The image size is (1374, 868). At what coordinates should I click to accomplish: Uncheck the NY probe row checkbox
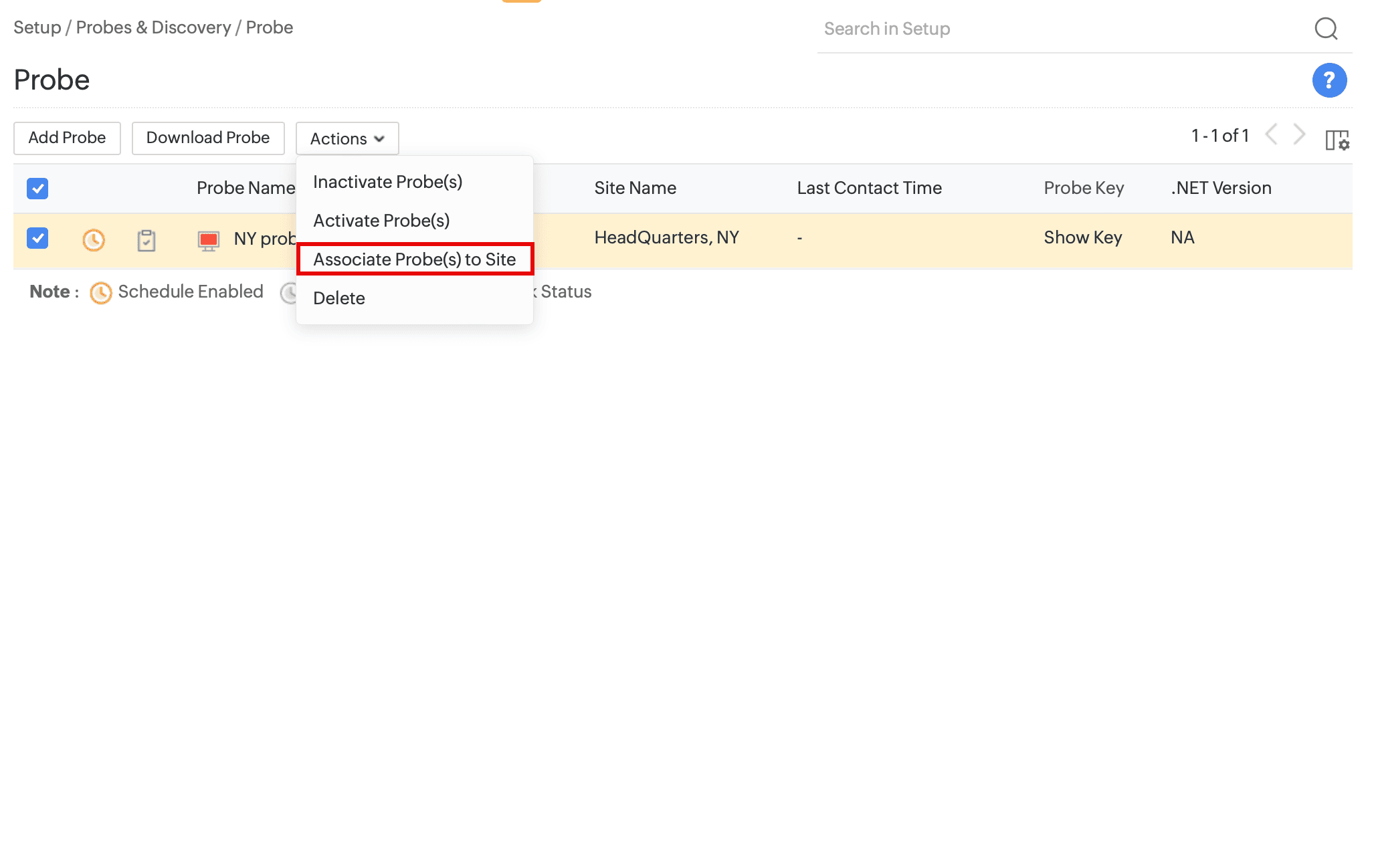(37, 238)
